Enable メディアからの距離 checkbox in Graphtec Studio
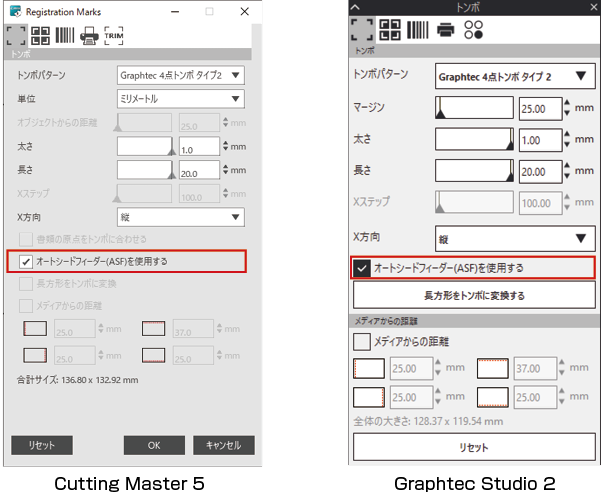 tap(362, 341)
